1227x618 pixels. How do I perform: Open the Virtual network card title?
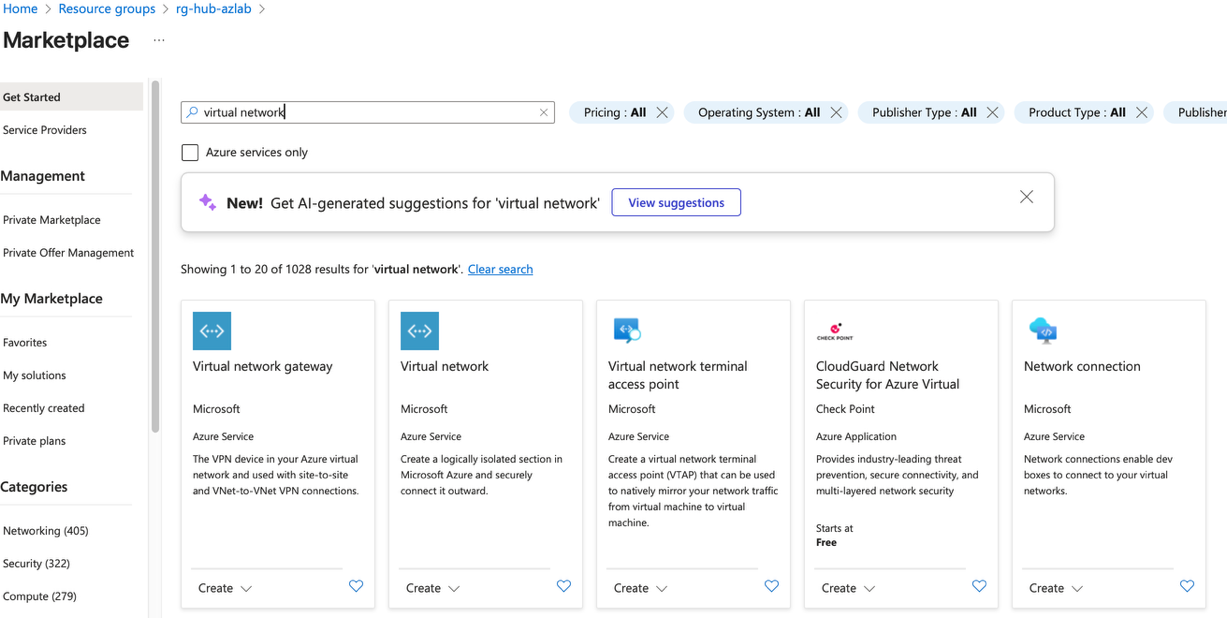point(445,366)
